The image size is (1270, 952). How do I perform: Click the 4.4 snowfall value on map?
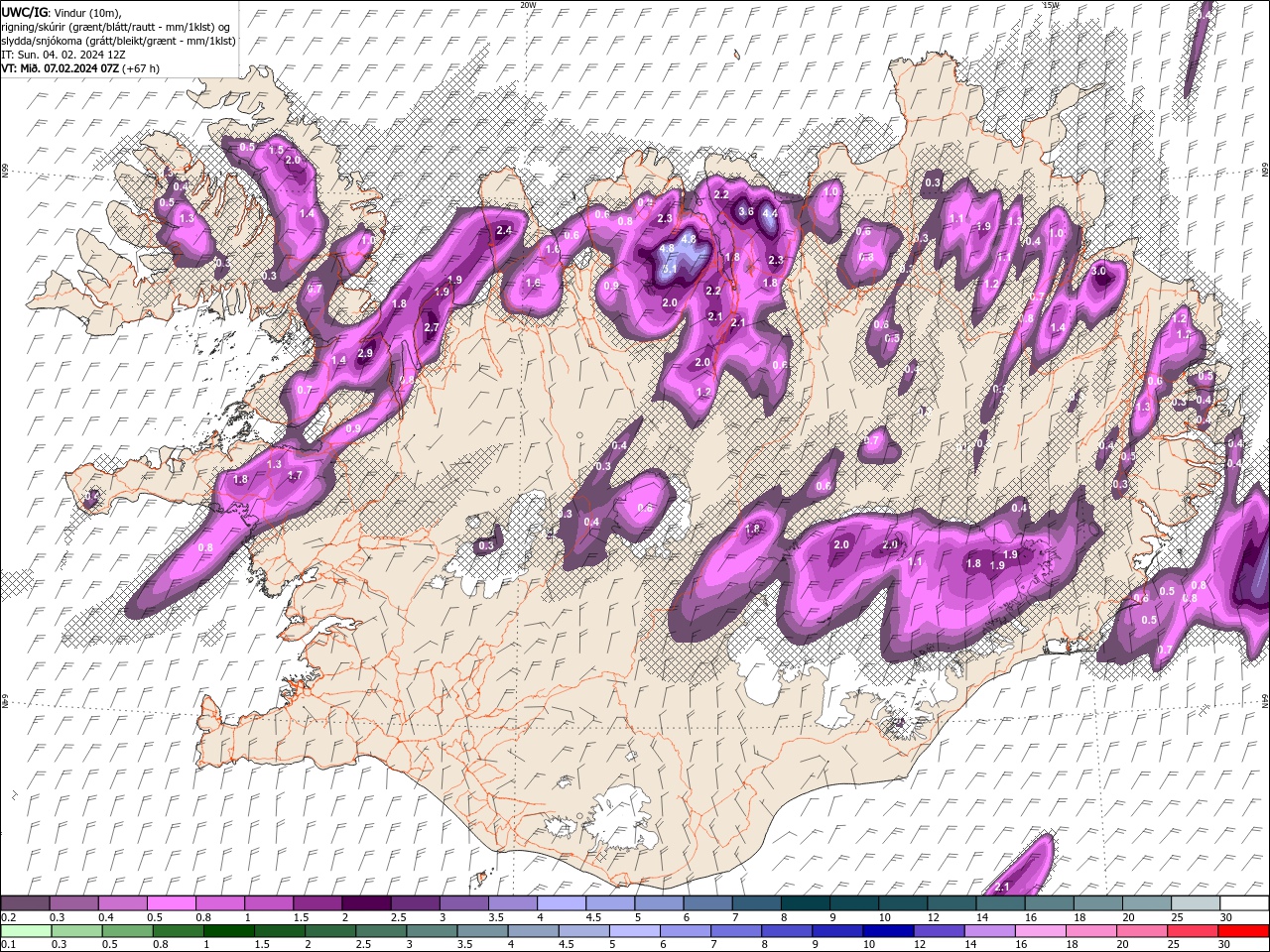pyautogui.click(x=770, y=212)
